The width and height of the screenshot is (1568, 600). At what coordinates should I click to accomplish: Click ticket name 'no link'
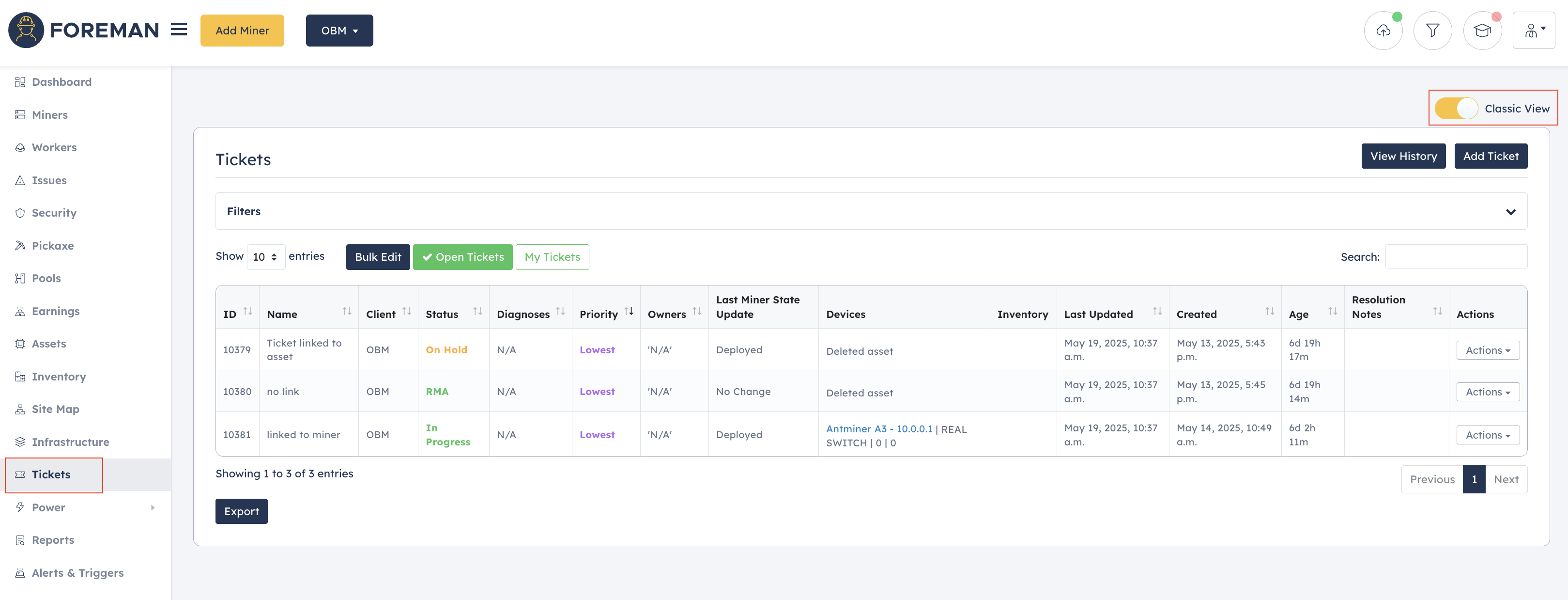282,392
